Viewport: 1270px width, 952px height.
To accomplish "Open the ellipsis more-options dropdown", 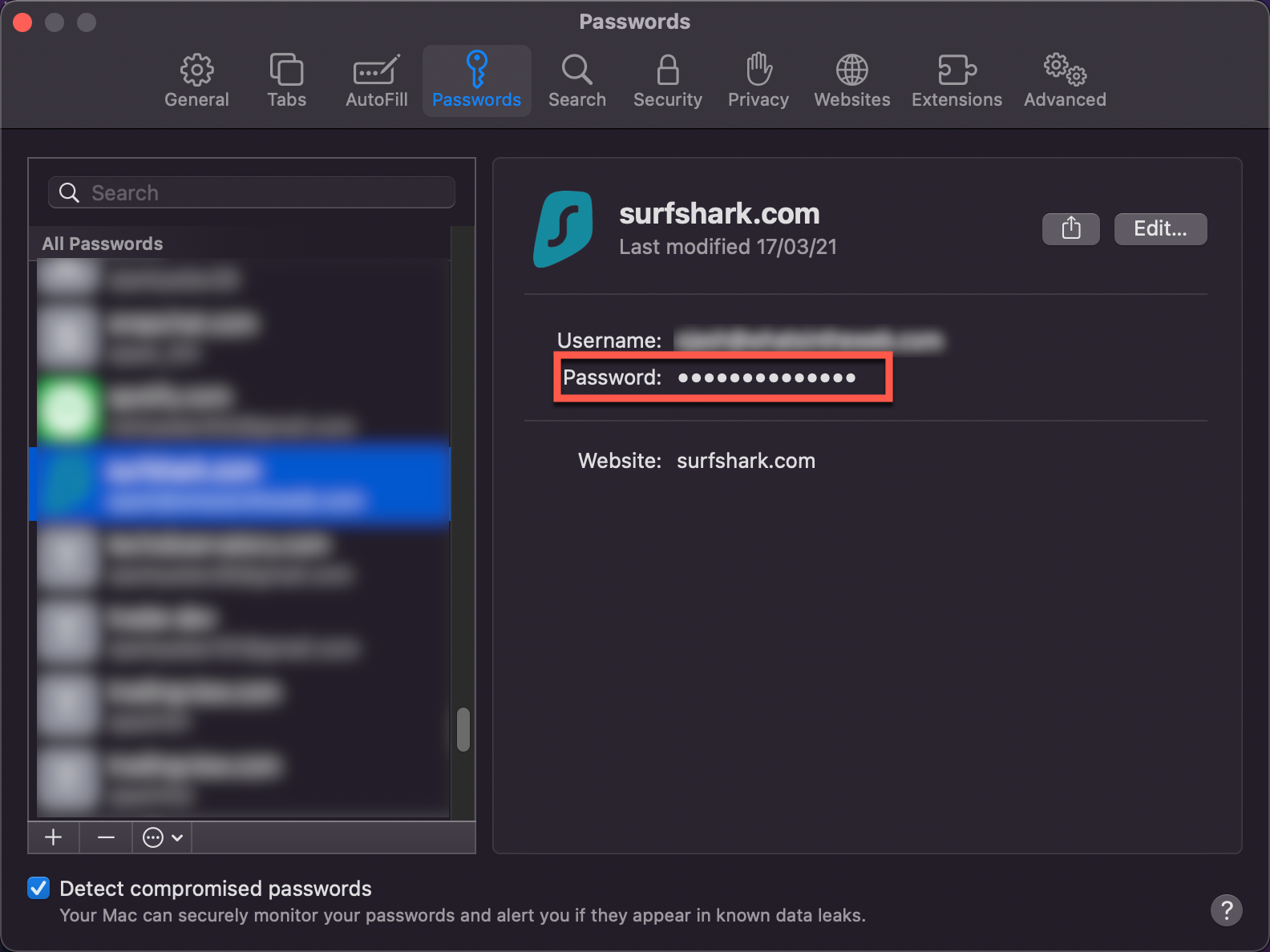I will 163,837.
